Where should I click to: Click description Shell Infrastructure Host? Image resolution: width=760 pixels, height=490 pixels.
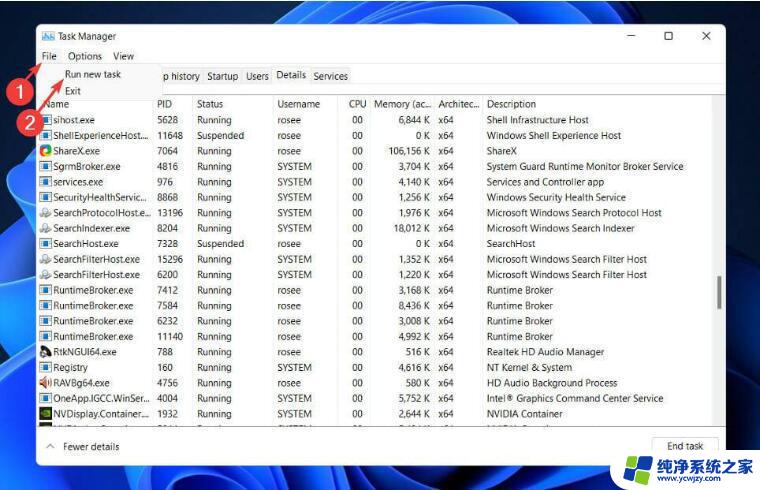click(538, 120)
